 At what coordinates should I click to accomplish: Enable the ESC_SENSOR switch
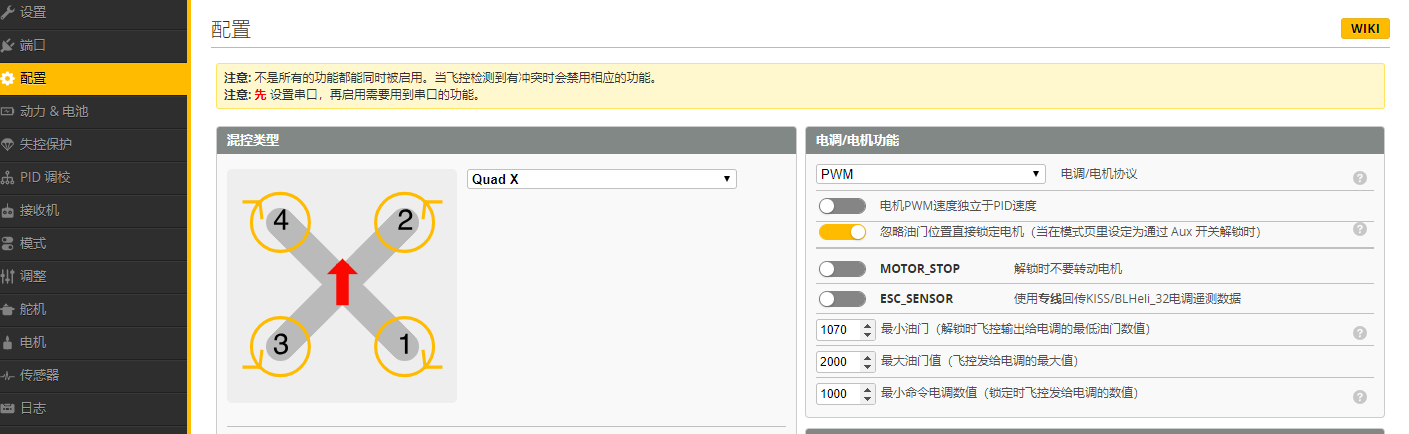coord(842,299)
